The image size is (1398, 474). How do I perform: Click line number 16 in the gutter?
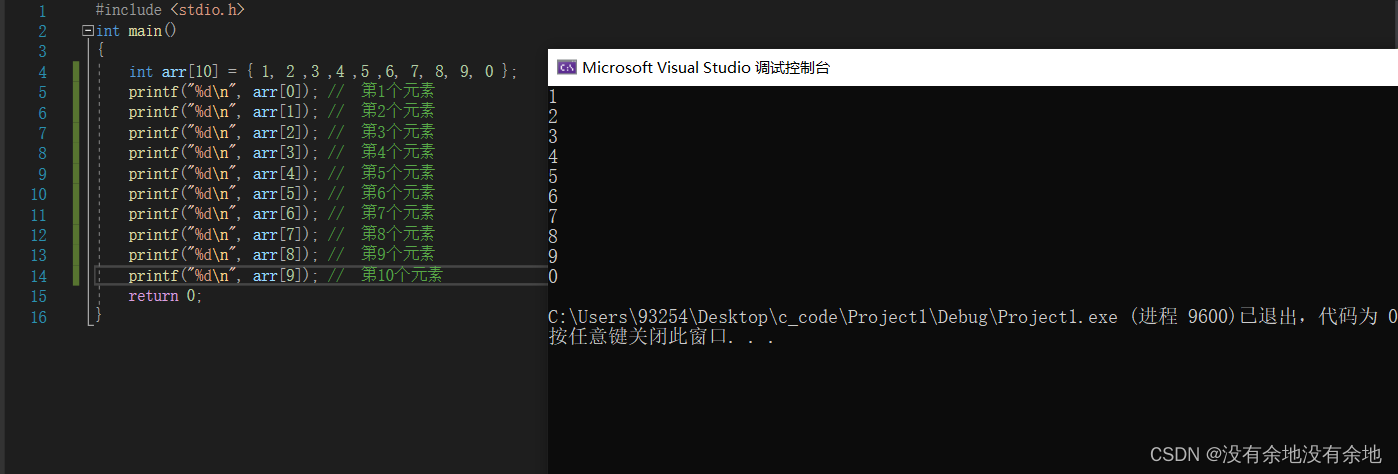click(38, 317)
